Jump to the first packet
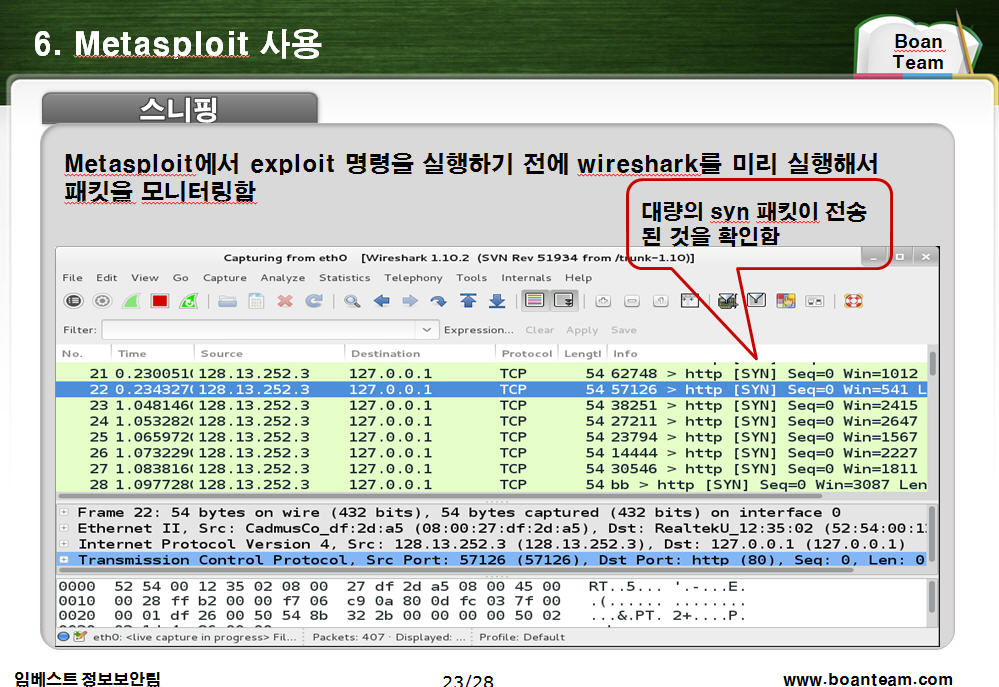 (468, 301)
